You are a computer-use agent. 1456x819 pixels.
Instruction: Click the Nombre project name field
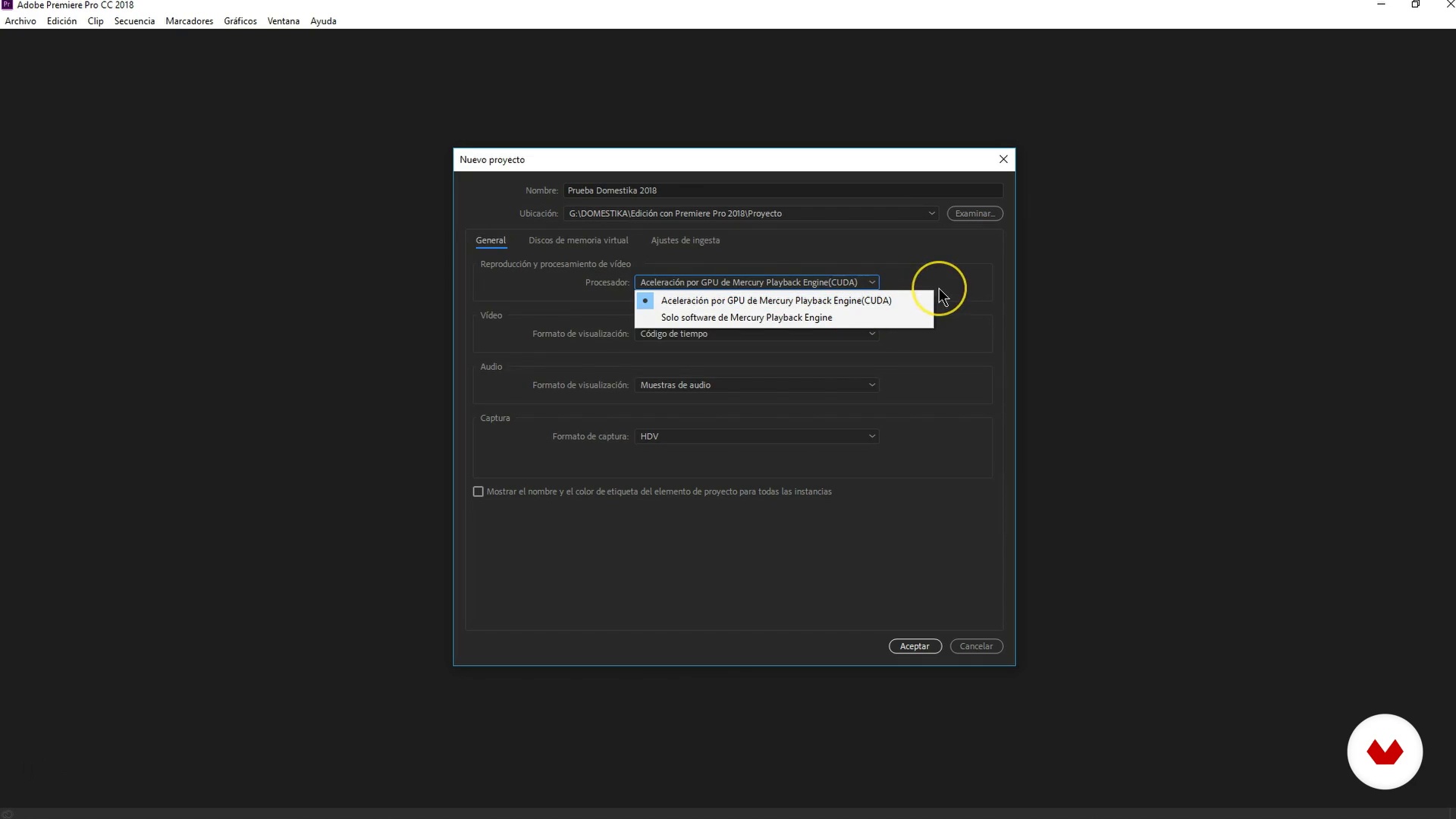coord(783,190)
